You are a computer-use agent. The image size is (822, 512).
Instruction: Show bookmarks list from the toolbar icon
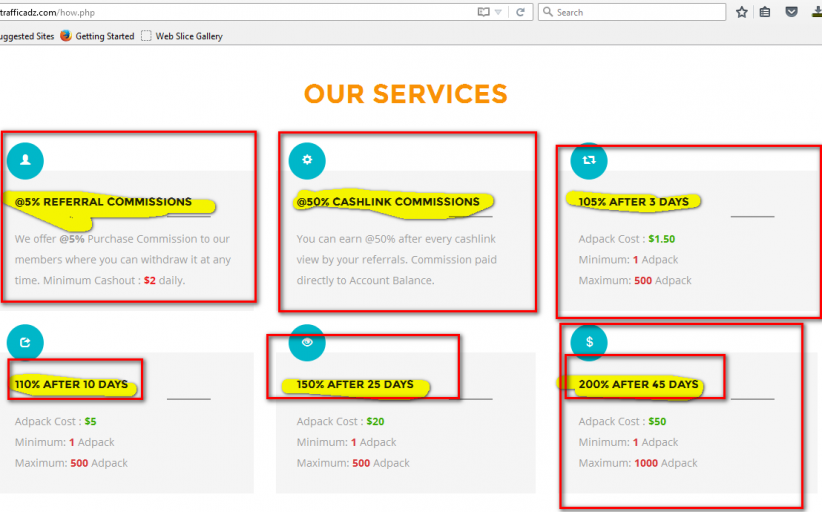(x=765, y=12)
